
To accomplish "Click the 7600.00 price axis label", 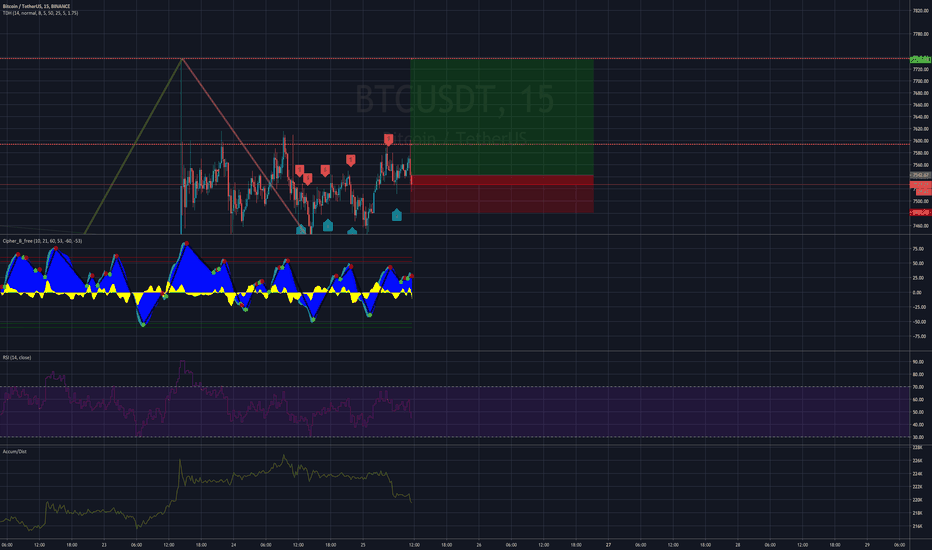I will tap(921, 141).
